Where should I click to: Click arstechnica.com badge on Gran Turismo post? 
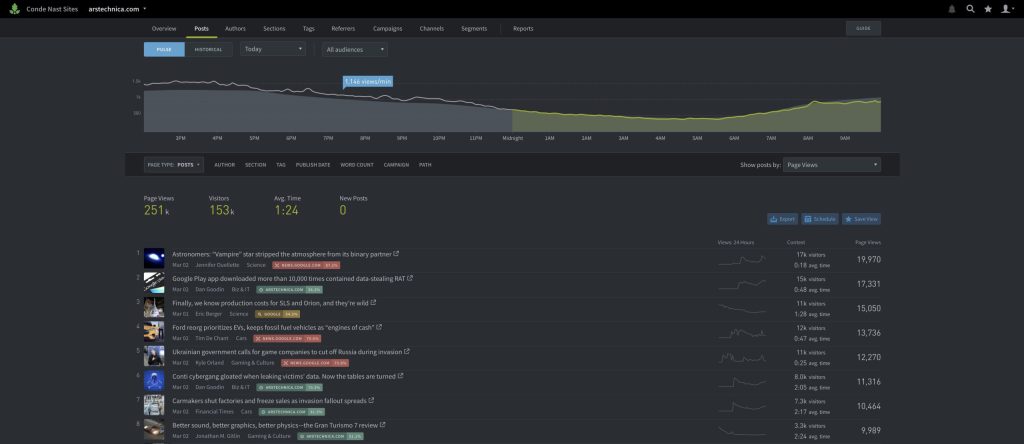click(x=330, y=436)
